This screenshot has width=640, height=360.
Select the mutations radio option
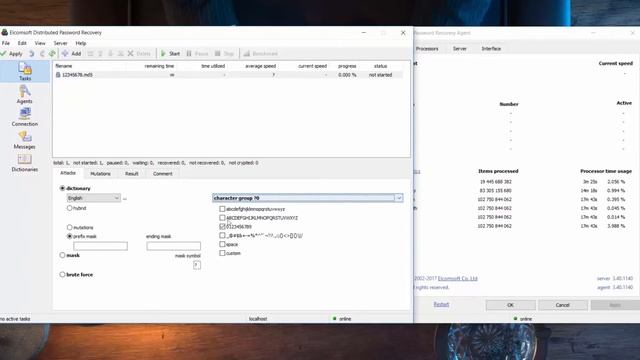(69, 227)
